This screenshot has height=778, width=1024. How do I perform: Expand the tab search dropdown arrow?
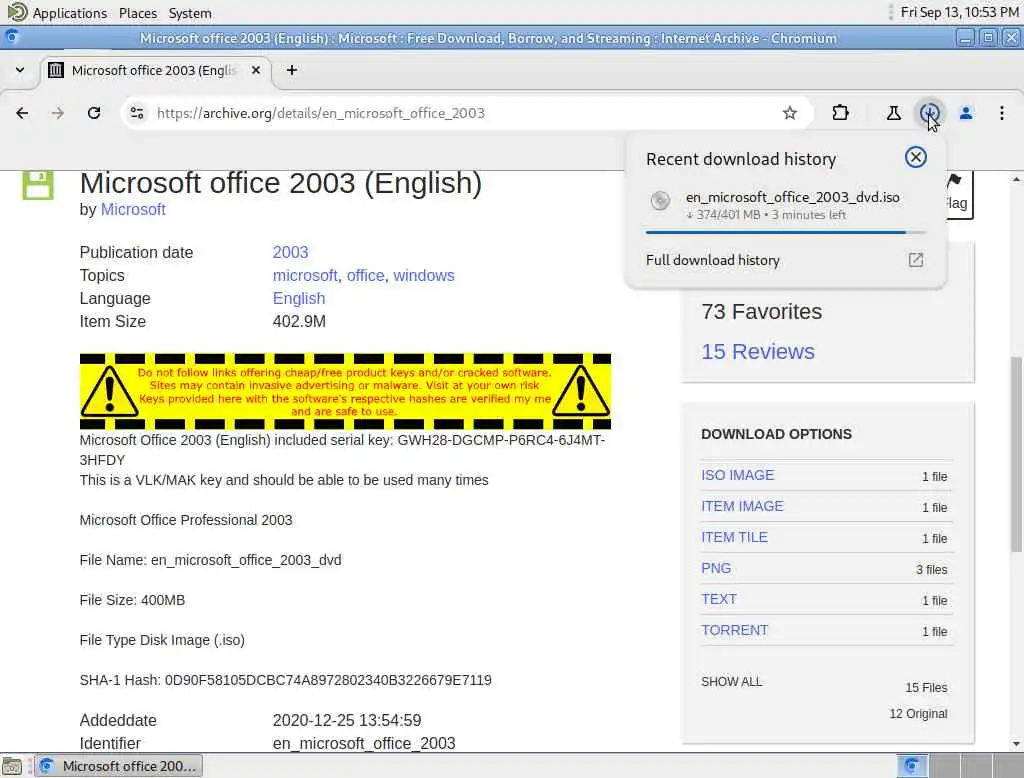20,70
